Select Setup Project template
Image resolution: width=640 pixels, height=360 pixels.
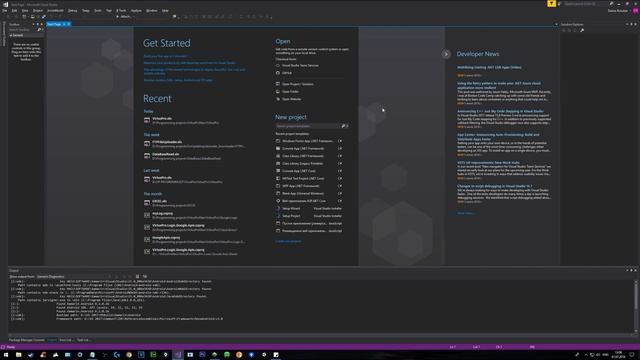coord(309,216)
